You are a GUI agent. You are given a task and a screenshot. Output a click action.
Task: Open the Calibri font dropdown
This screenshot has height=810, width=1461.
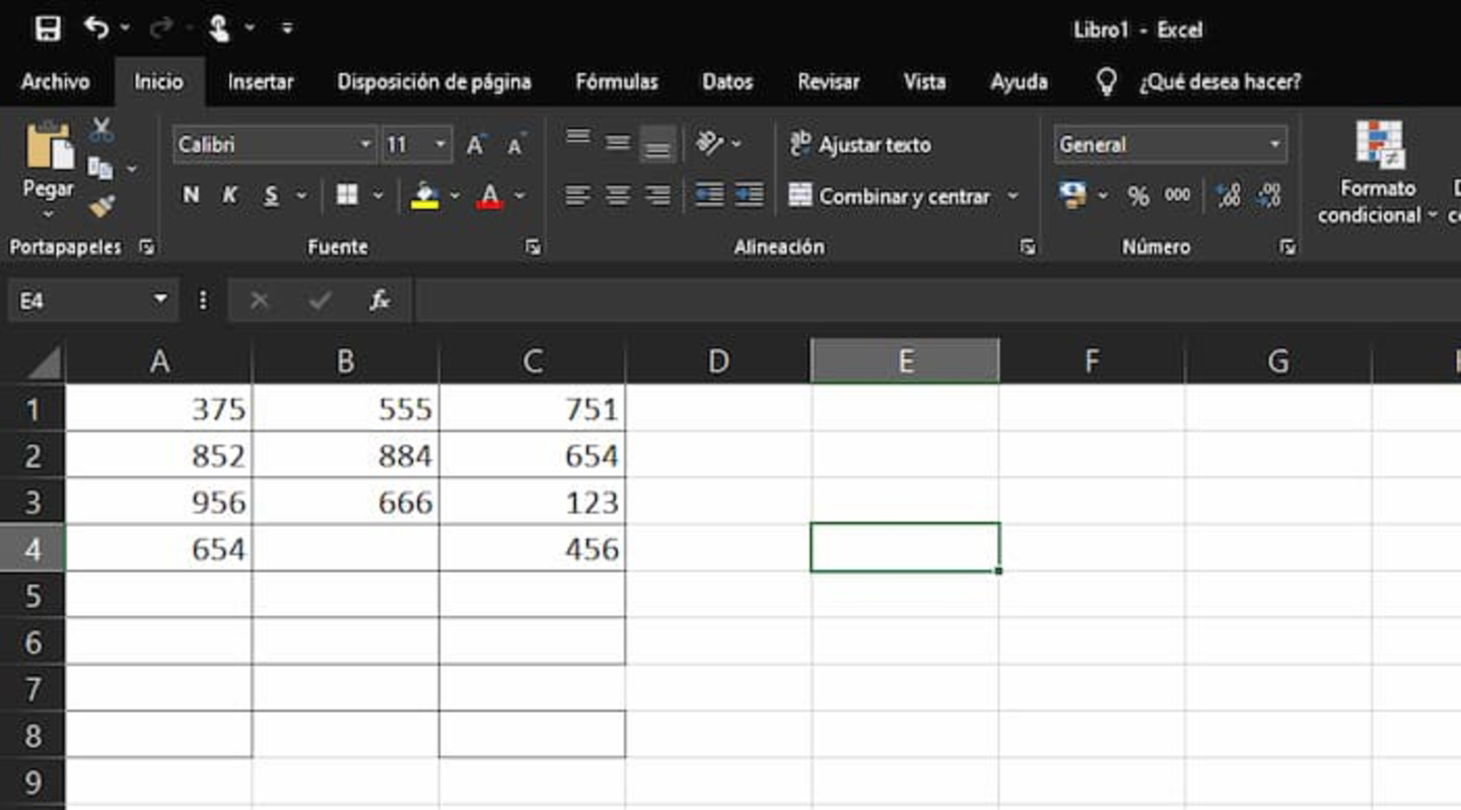pos(365,144)
